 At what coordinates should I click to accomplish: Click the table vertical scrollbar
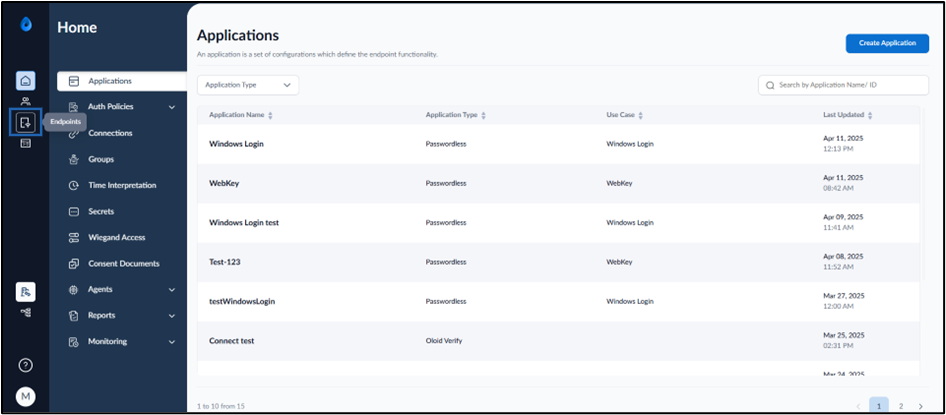point(922,193)
